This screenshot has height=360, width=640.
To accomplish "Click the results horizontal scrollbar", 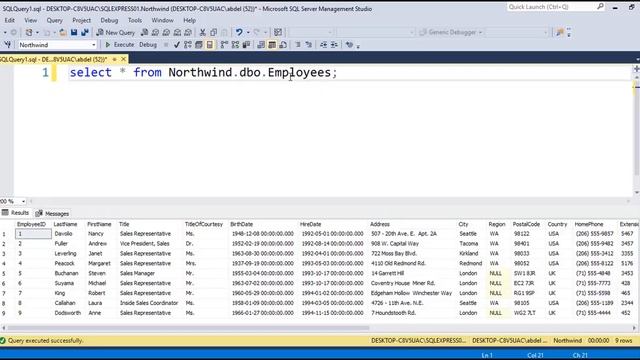I will [189, 328].
